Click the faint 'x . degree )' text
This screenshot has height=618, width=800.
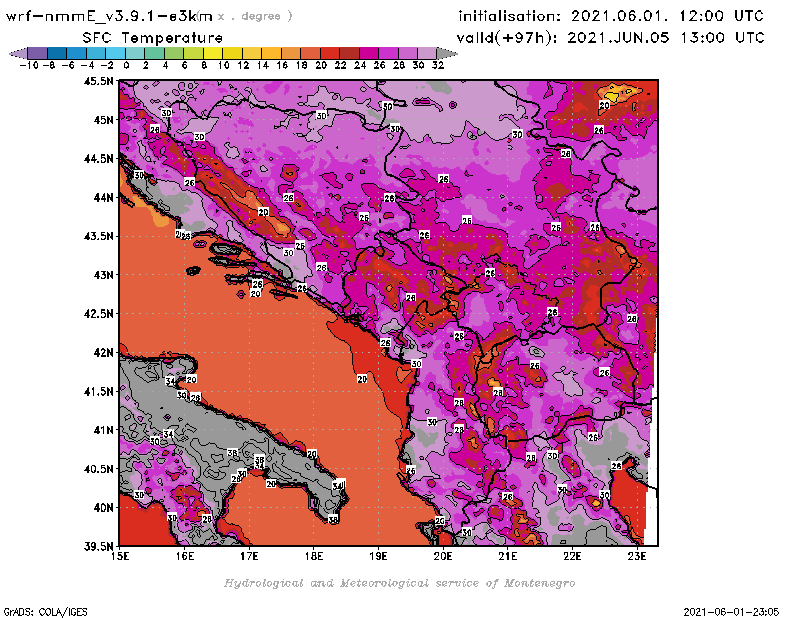255,16
